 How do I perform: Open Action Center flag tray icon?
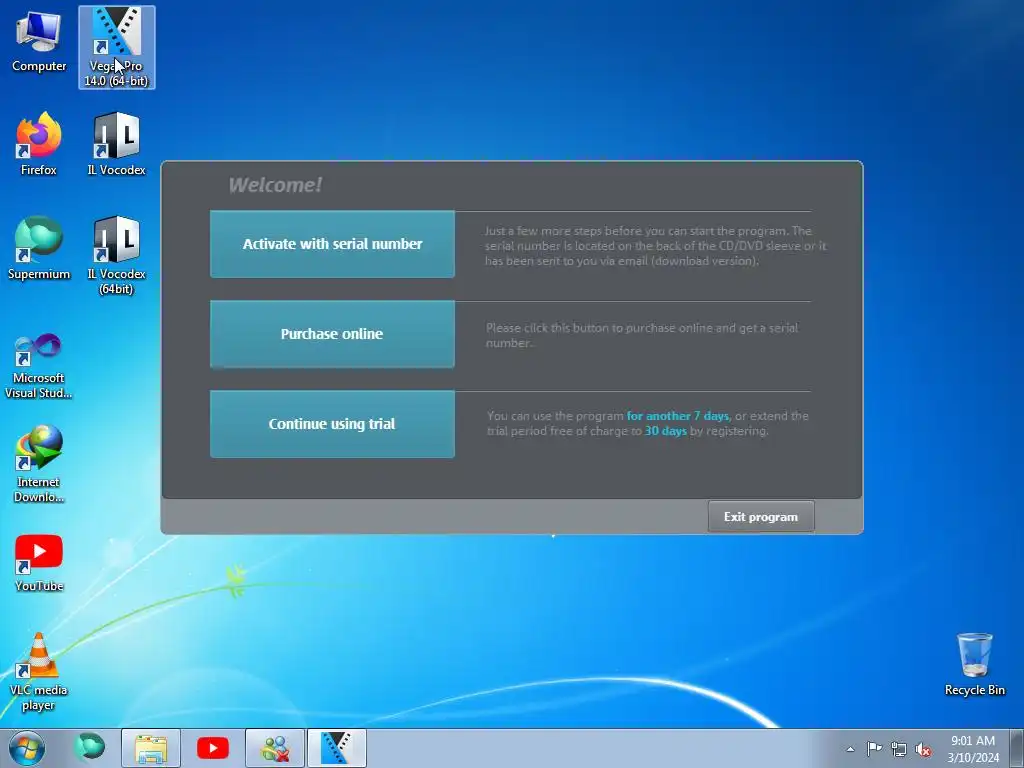tap(874, 749)
